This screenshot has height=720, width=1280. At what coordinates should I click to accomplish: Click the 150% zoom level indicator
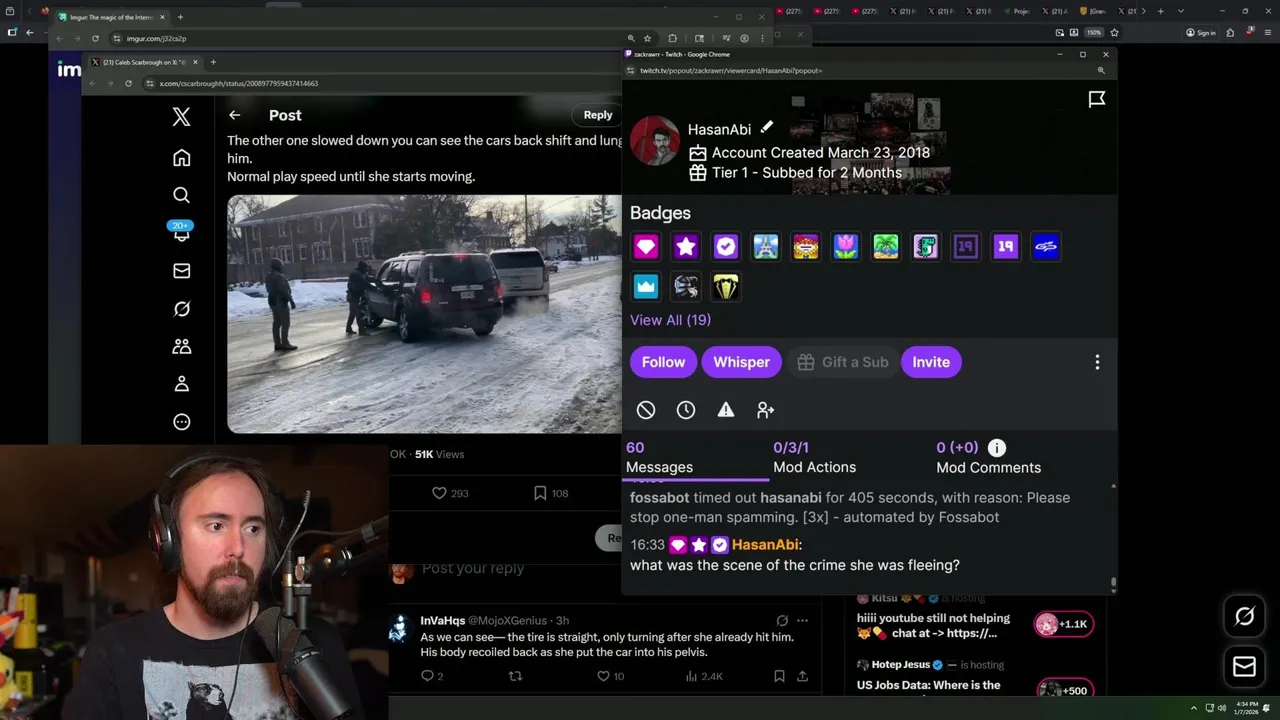pyautogui.click(x=1094, y=32)
